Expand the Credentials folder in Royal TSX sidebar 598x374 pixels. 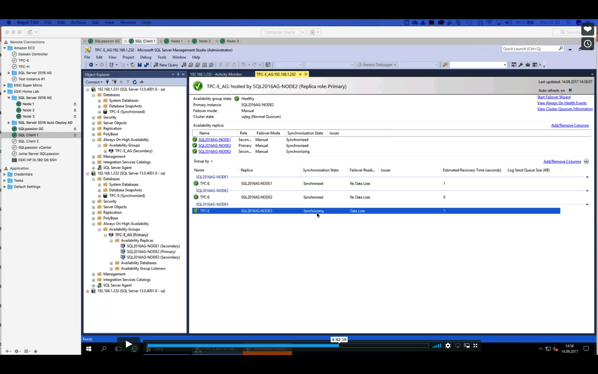pos(5,174)
